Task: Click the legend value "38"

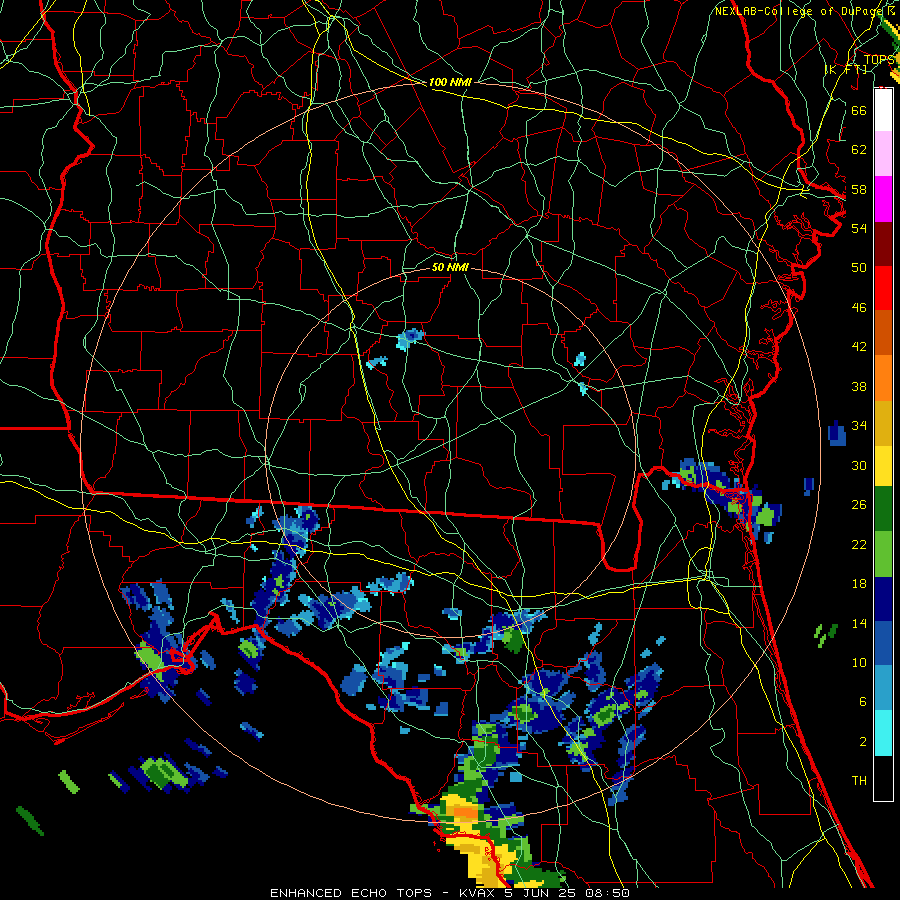Action: [x=859, y=386]
